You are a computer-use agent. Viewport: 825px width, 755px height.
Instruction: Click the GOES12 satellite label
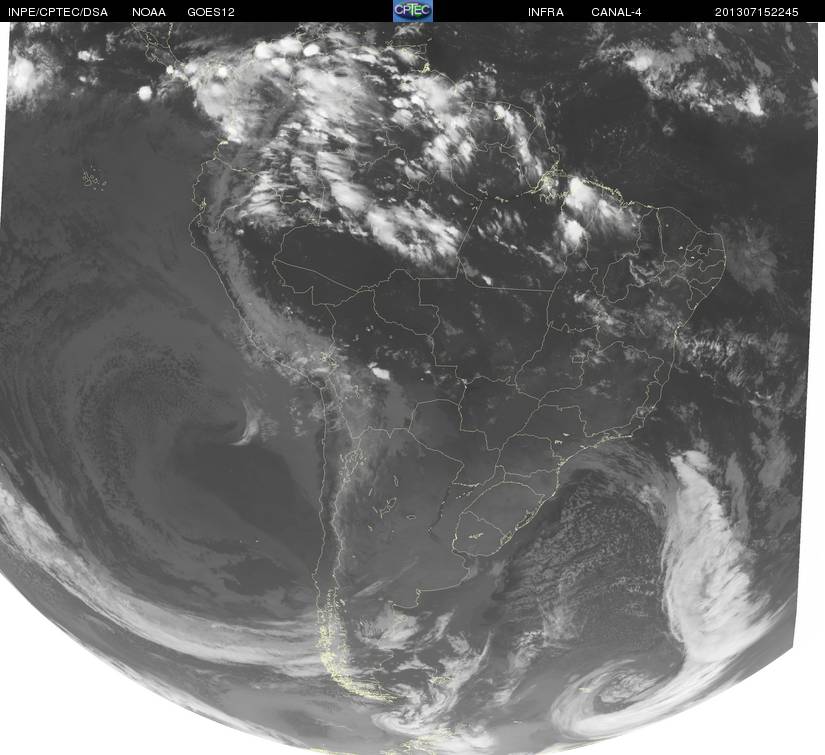pyautogui.click(x=211, y=12)
